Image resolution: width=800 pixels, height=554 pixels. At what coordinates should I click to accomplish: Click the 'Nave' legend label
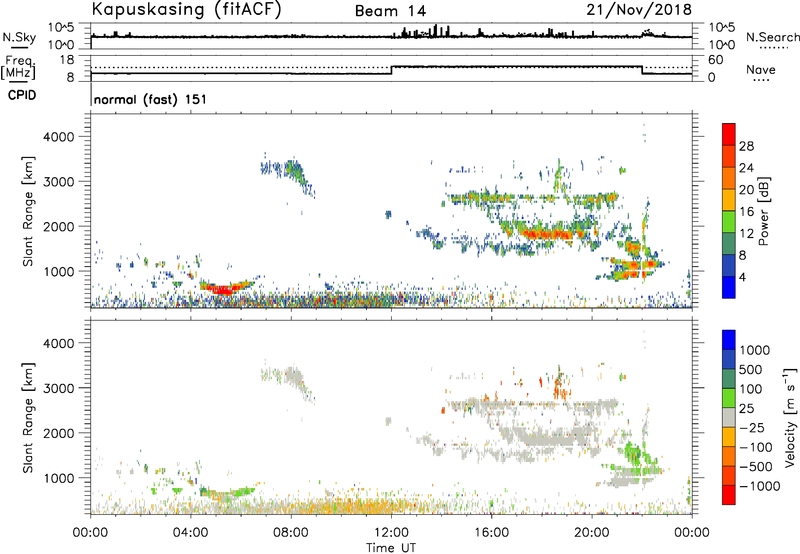click(x=760, y=70)
